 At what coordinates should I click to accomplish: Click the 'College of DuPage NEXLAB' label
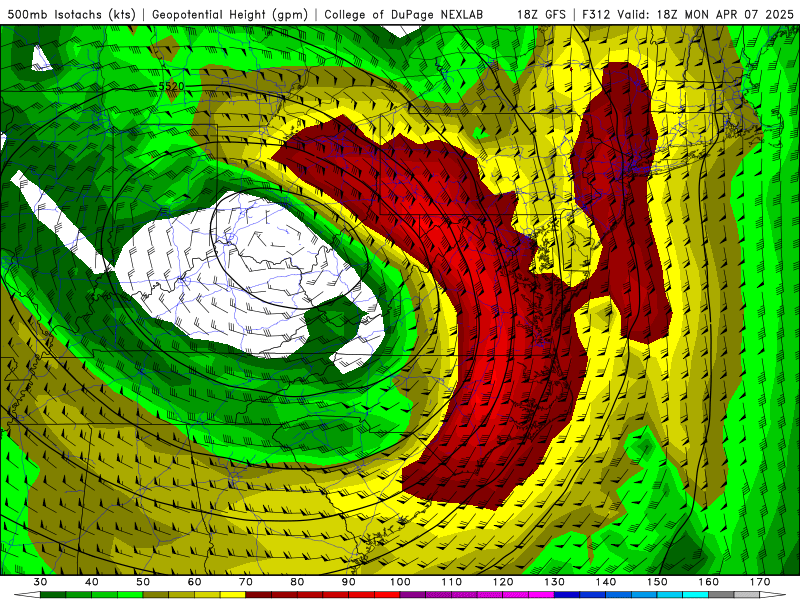tap(403, 15)
